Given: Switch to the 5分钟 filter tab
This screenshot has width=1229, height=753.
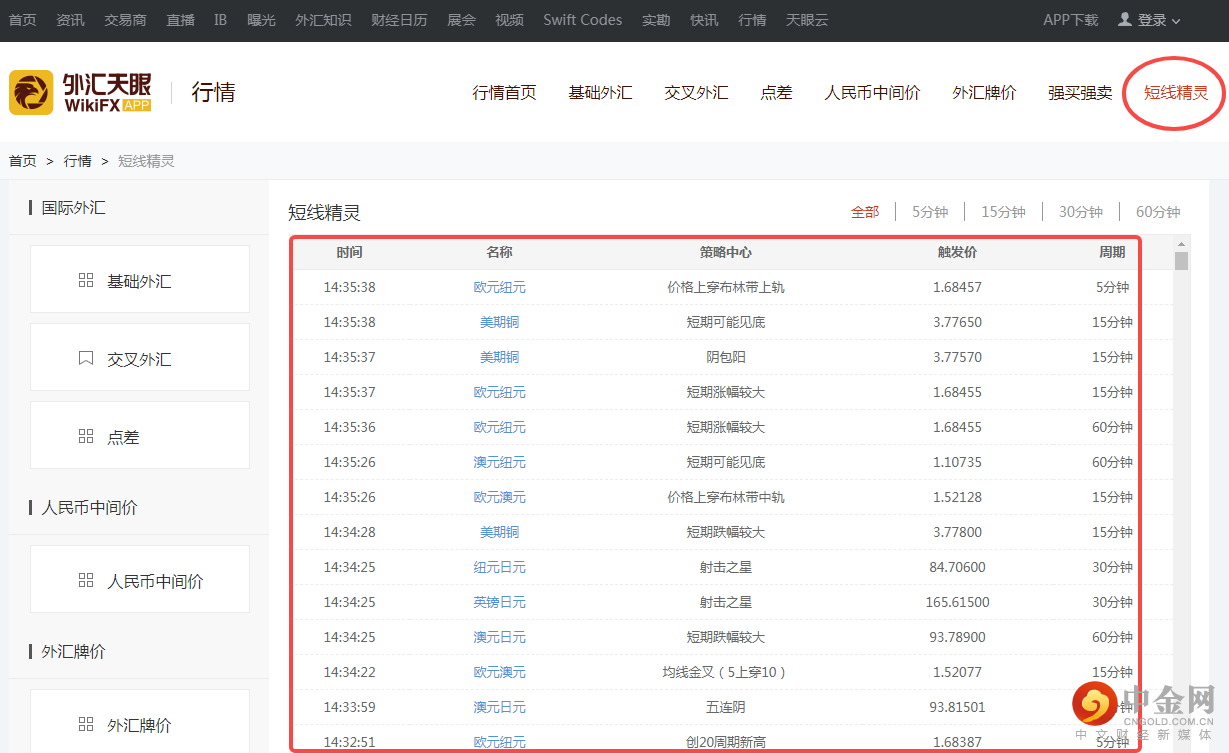Looking at the screenshot, I should click(929, 211).
